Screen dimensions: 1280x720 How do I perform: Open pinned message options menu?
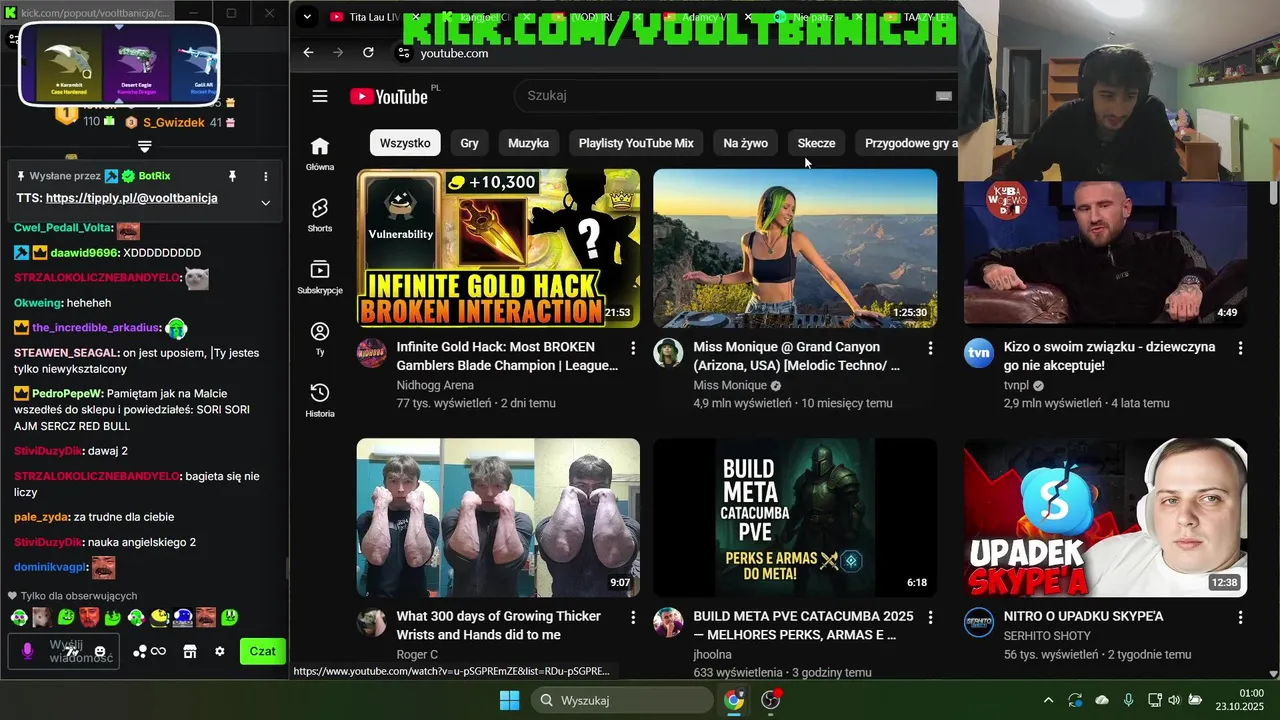pos(266,176)
